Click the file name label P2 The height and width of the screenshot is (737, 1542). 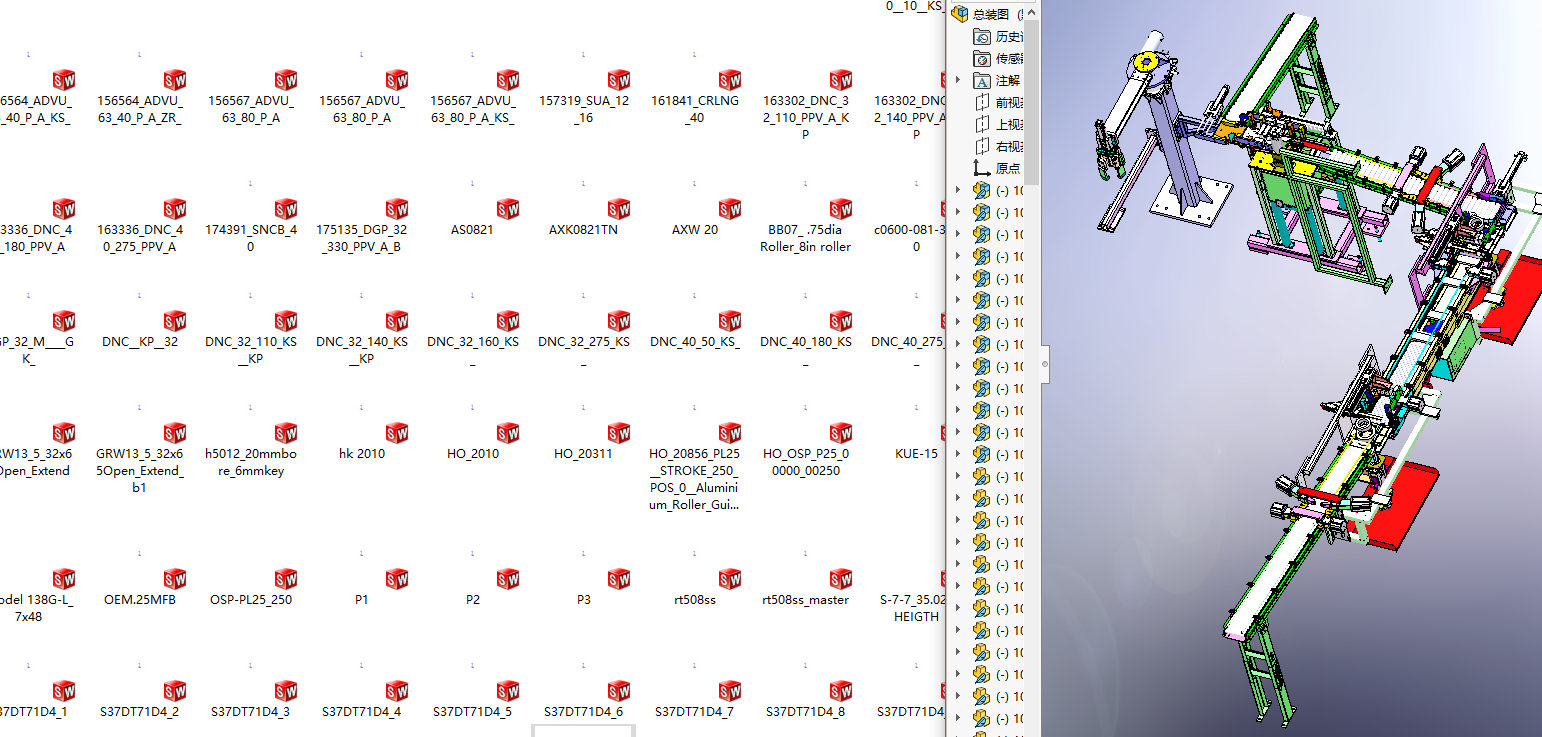point(473,600)
